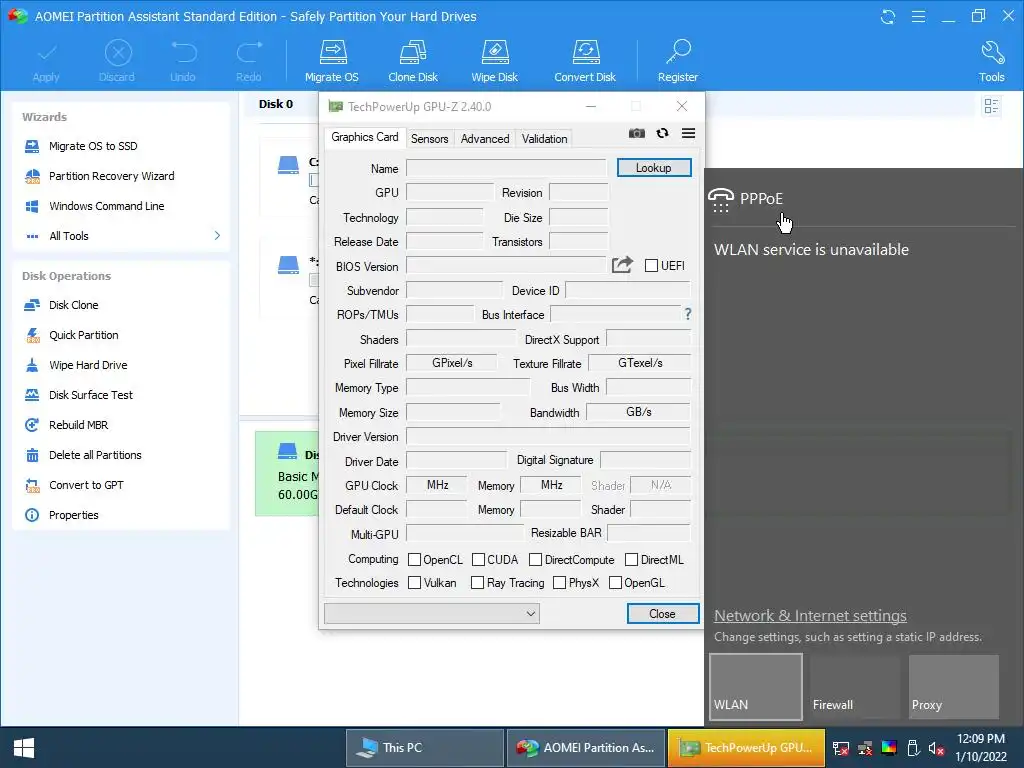Open the Advanced tab
The height and width of the screenshot is (768, 1024).
pyautogui.click(x=485, y=138)
